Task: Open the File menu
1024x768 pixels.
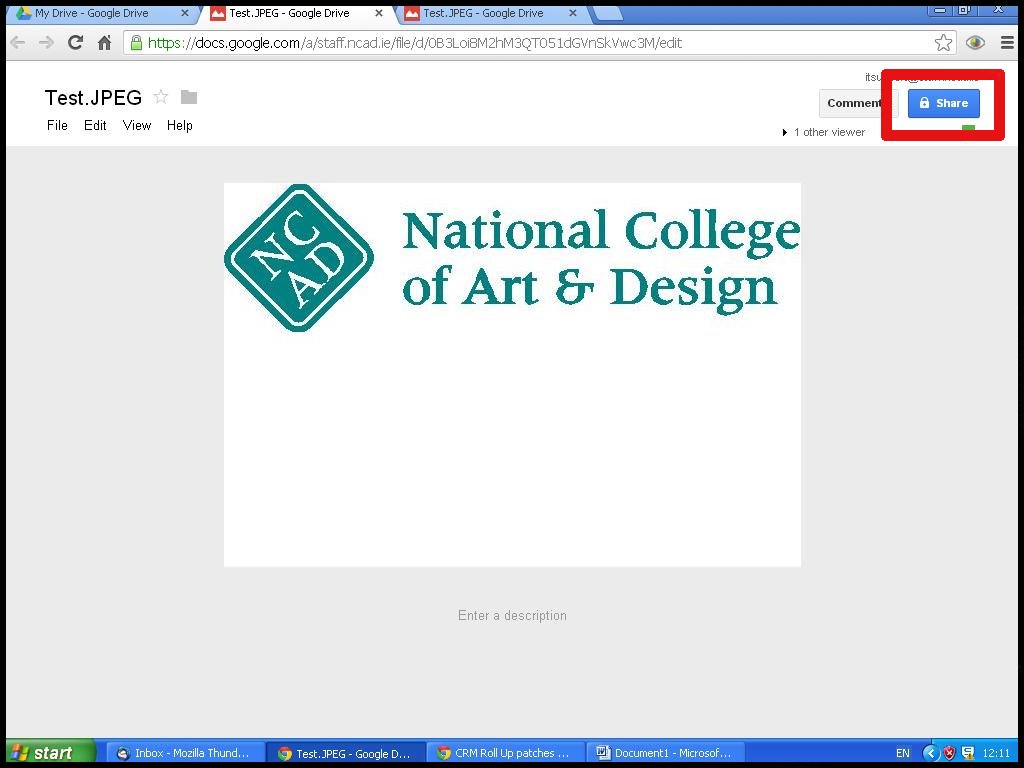Action: click(57, 125)
